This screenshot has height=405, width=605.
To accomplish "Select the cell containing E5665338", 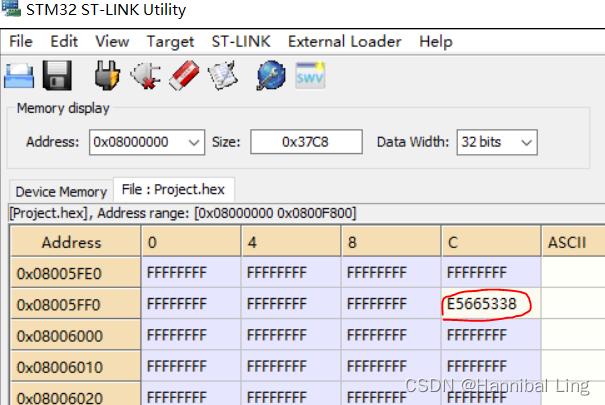I will [x=491, y=304].
